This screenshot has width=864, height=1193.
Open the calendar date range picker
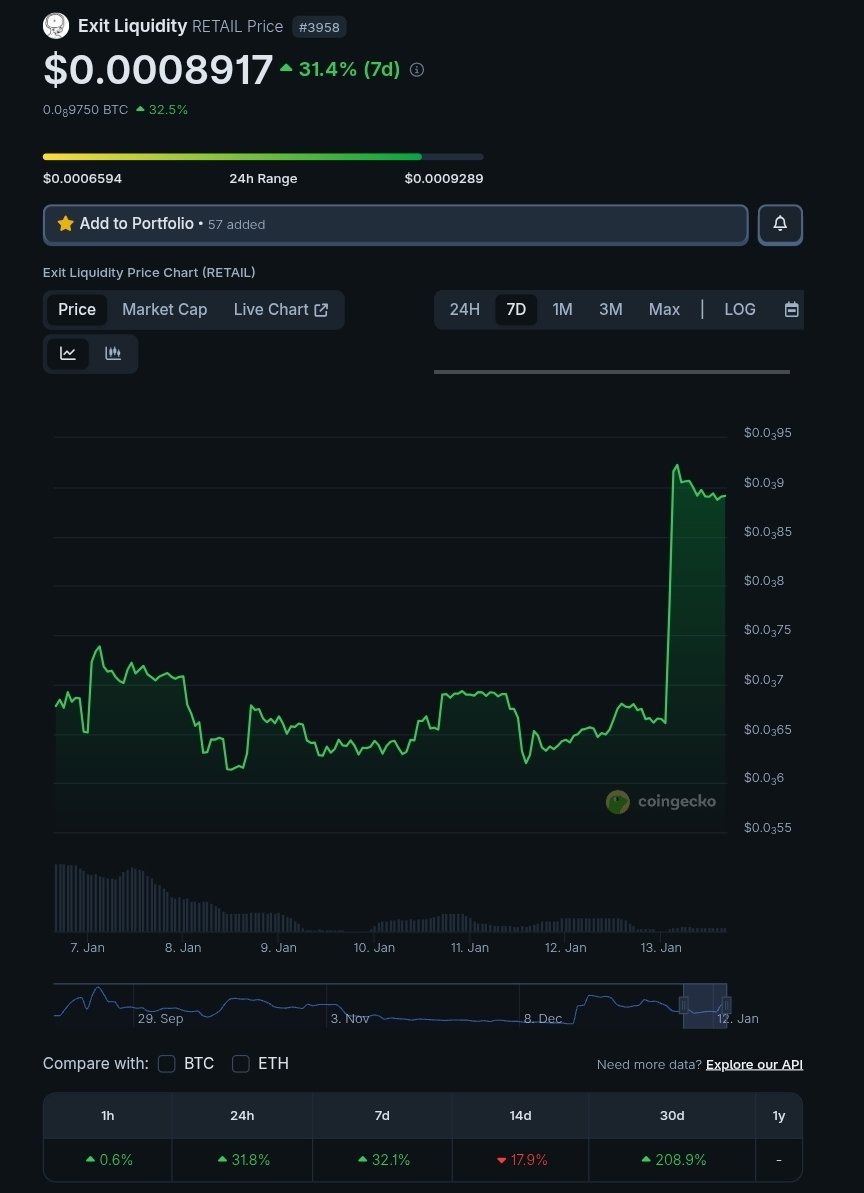(x=791, y=309)
